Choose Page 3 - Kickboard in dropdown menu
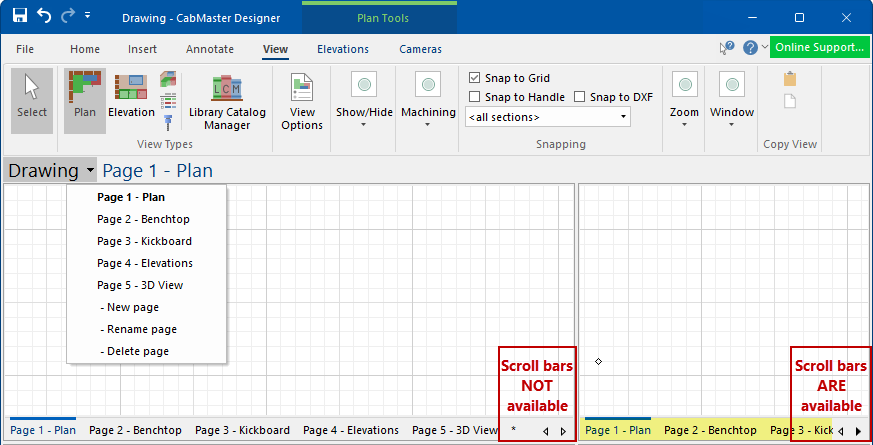The image size is (873, 445). (x=146, y=241)
